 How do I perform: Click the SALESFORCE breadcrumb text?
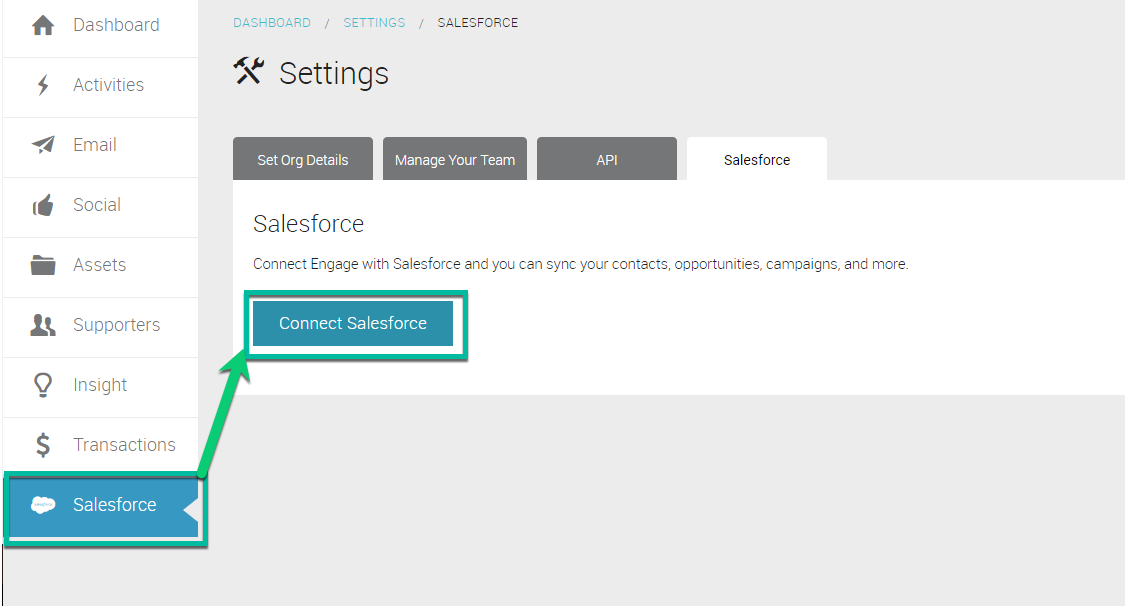(478, 23)
